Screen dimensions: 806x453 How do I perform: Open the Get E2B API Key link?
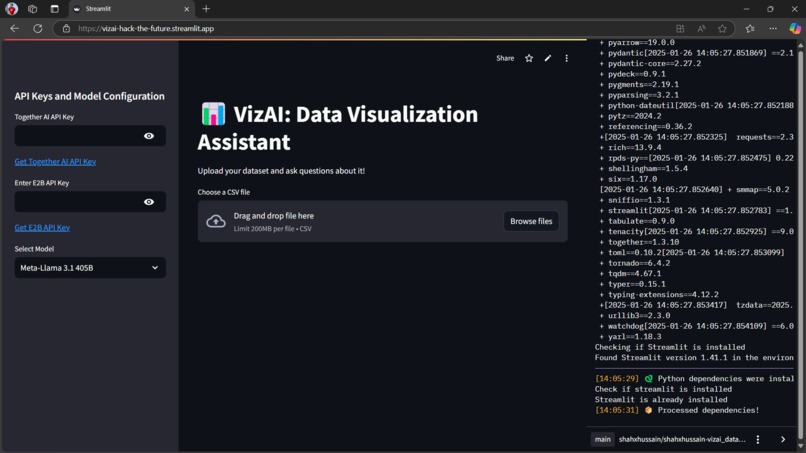point(42,227)
